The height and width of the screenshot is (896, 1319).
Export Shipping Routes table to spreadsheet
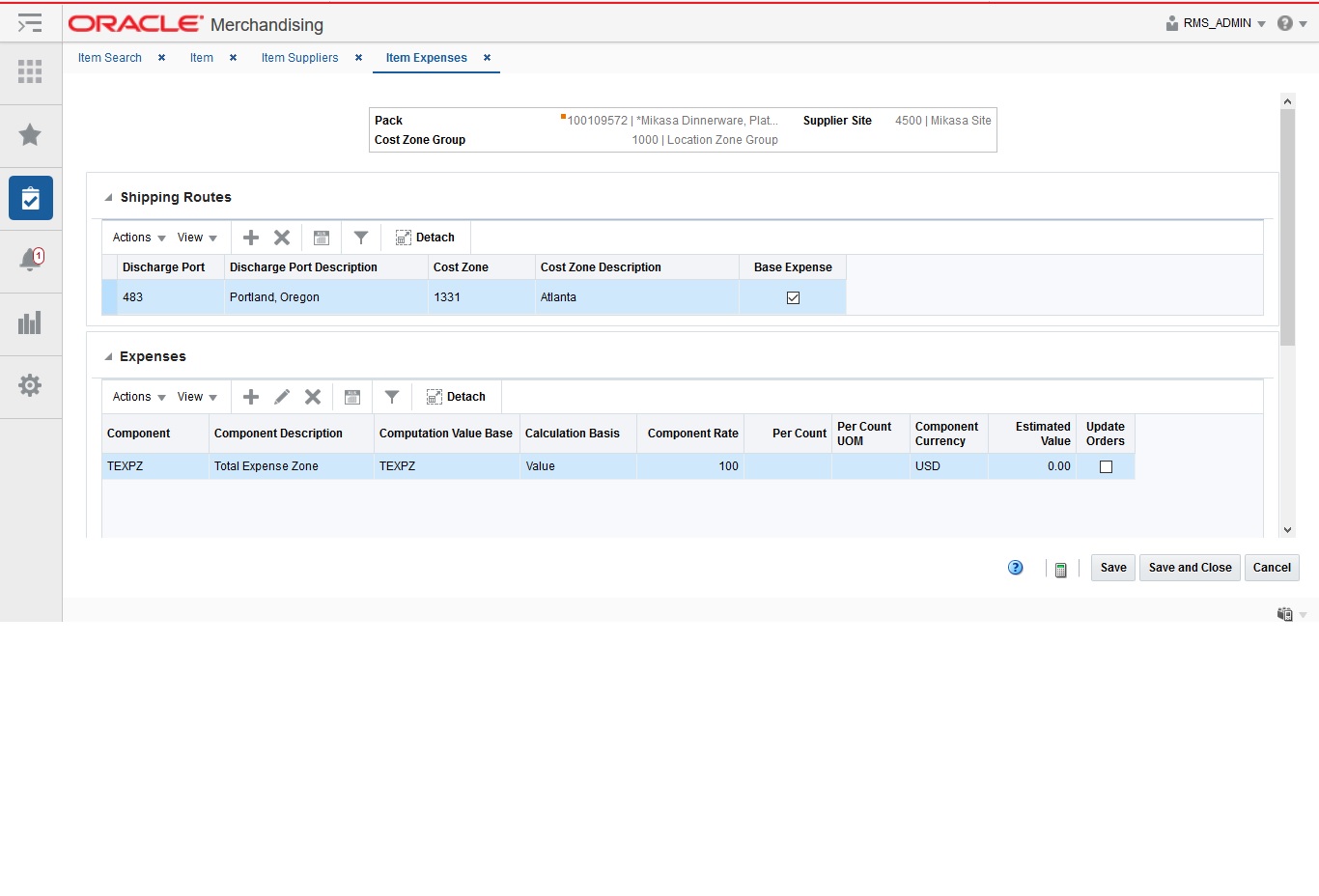322,238
